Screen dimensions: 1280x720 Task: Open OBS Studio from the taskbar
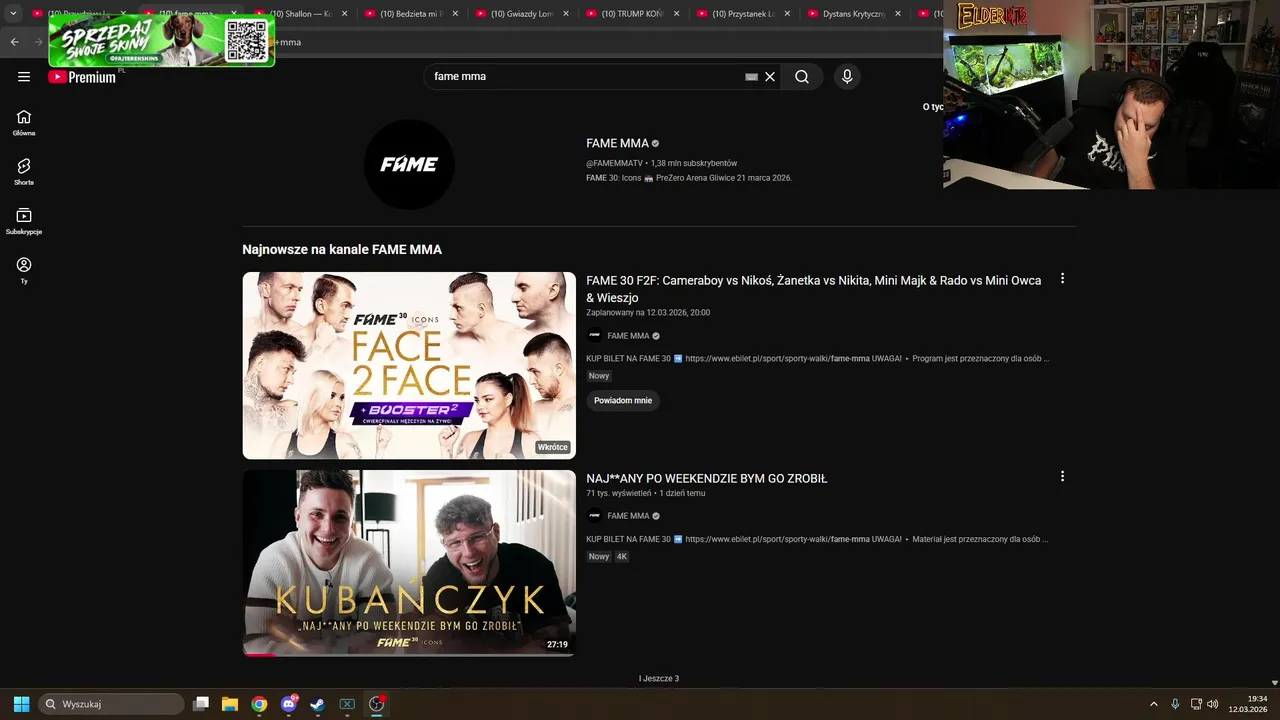[376, 704]
